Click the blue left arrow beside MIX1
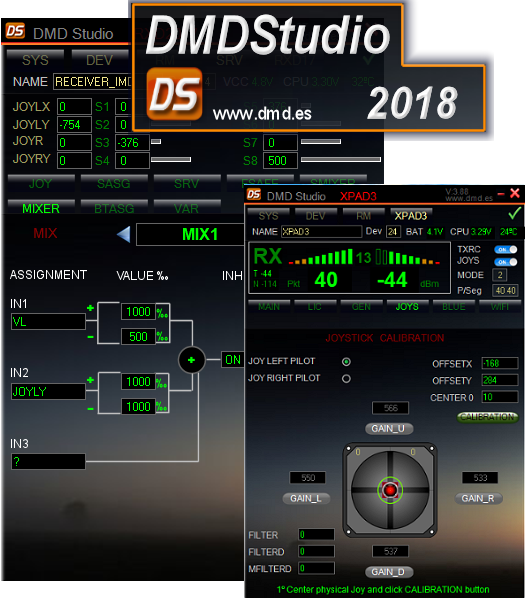The height and width of the screenshot is (600, 530). pos(124,234)
